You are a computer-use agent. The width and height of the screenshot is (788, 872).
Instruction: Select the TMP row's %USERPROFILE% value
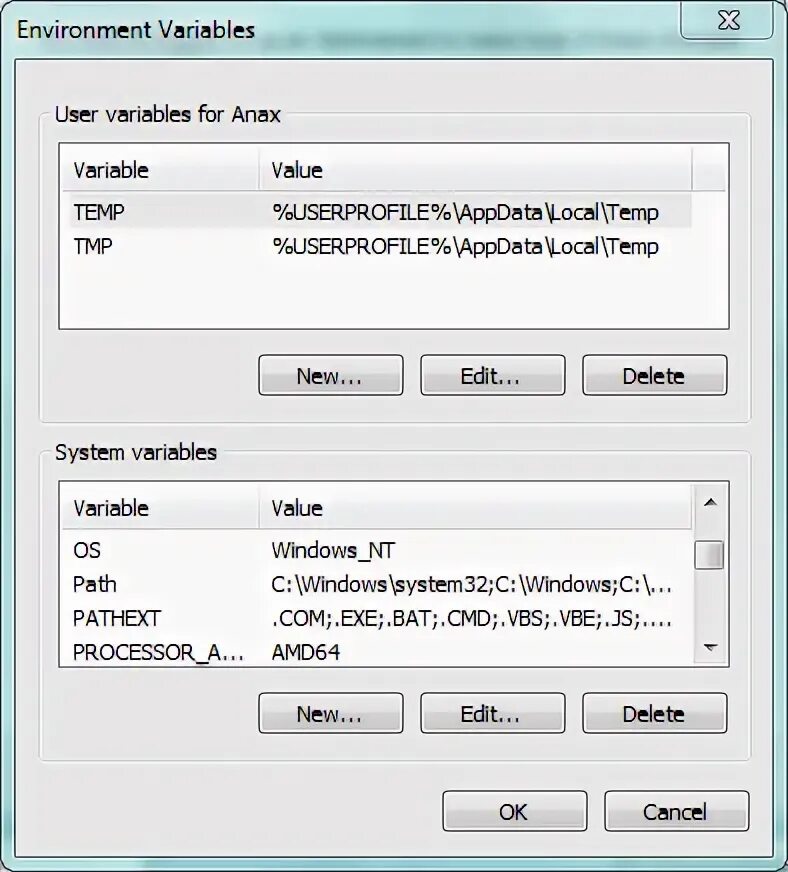point(465,246)
